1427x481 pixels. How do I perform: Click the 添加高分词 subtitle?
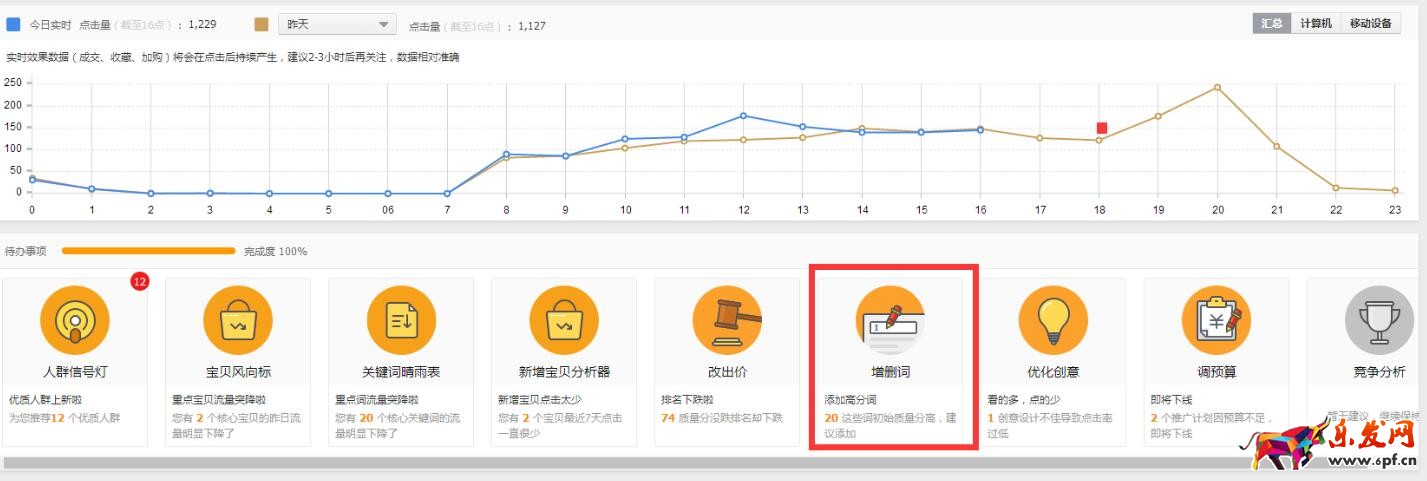(x=850, y=400)
